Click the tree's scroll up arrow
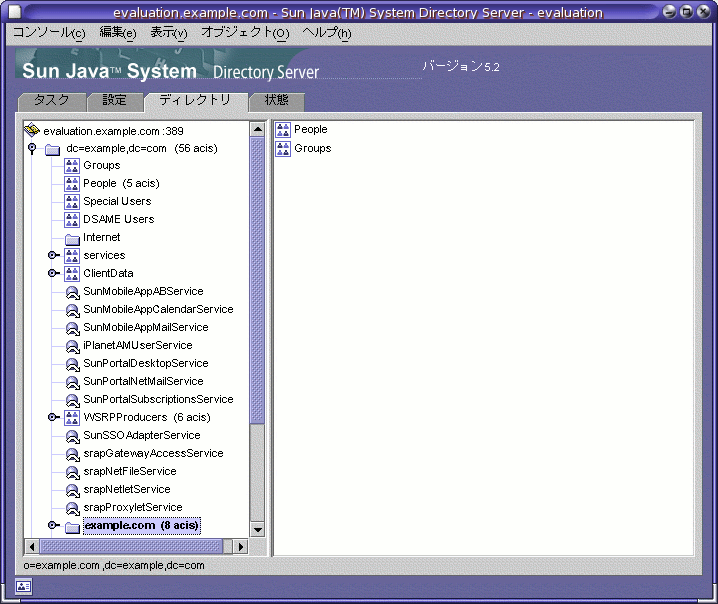Image resolution: width=718 pixels, height=604 pixels. coord(257,129)
